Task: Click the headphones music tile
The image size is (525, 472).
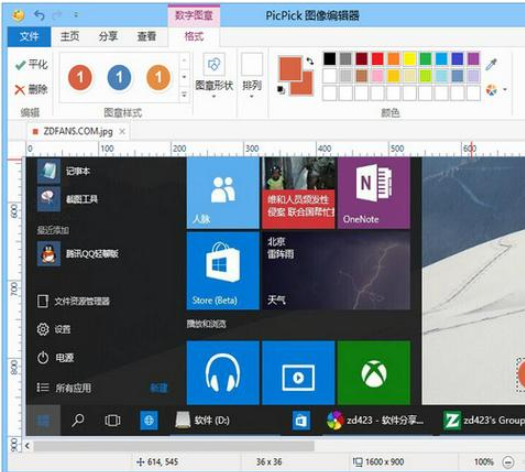Action: [x=223, y=373]
